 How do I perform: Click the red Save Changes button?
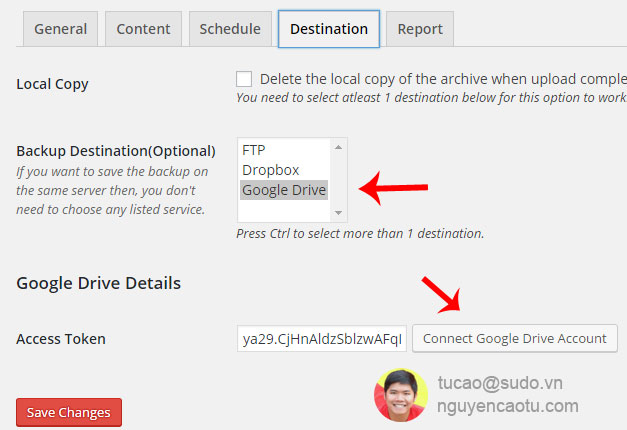pos(69,412)
